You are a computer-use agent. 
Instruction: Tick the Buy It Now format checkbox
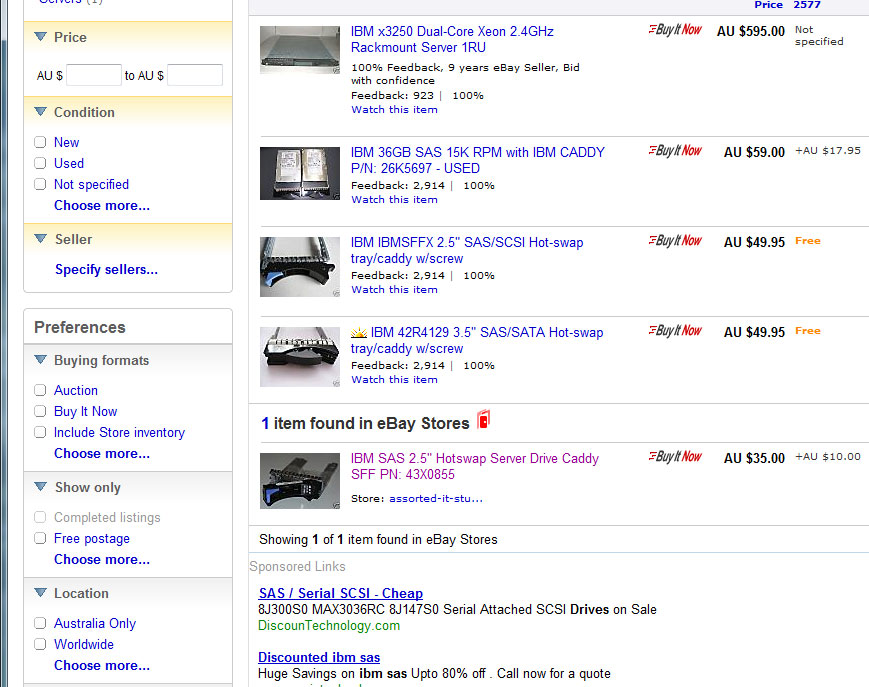click(40, 412)
